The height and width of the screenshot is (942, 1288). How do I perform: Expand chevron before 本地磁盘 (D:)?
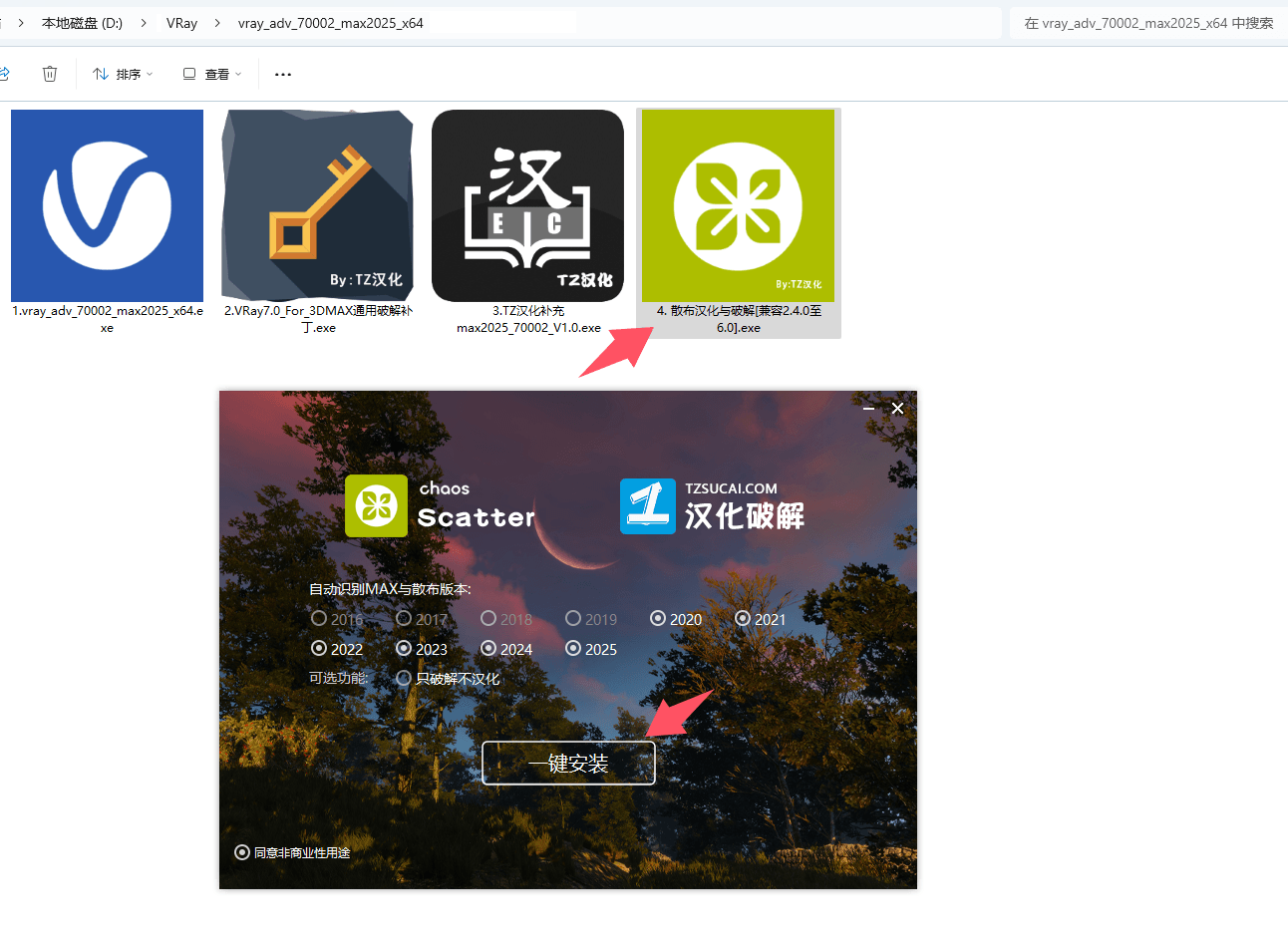tap(21, 23)
